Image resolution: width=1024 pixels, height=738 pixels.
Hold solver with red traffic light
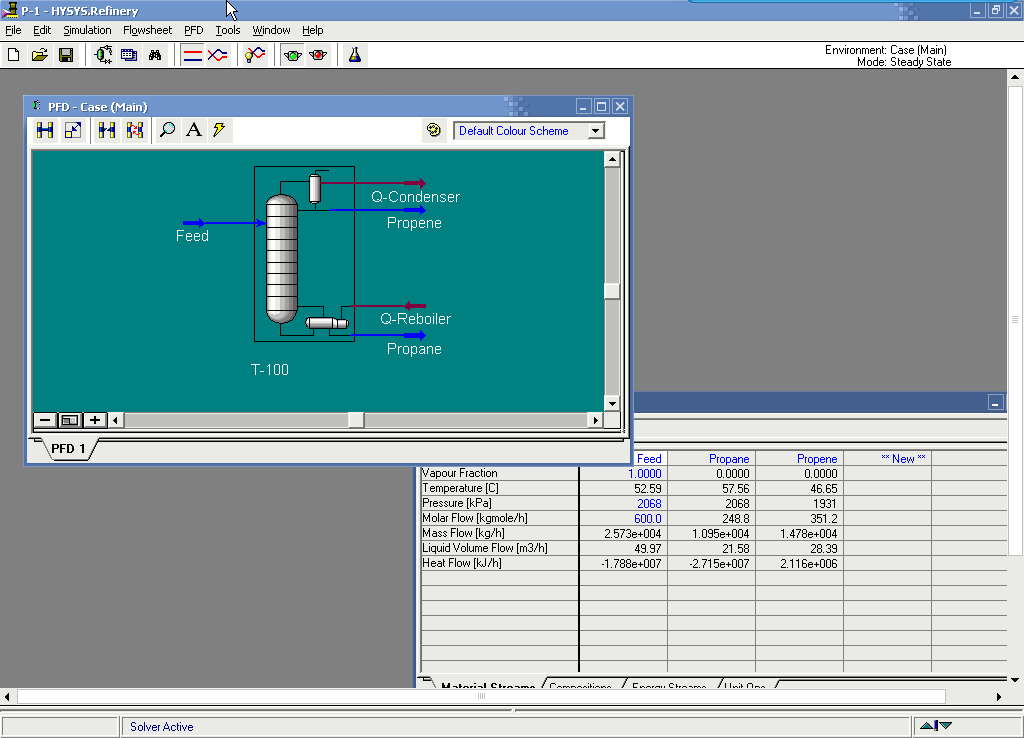coord(318,55)
